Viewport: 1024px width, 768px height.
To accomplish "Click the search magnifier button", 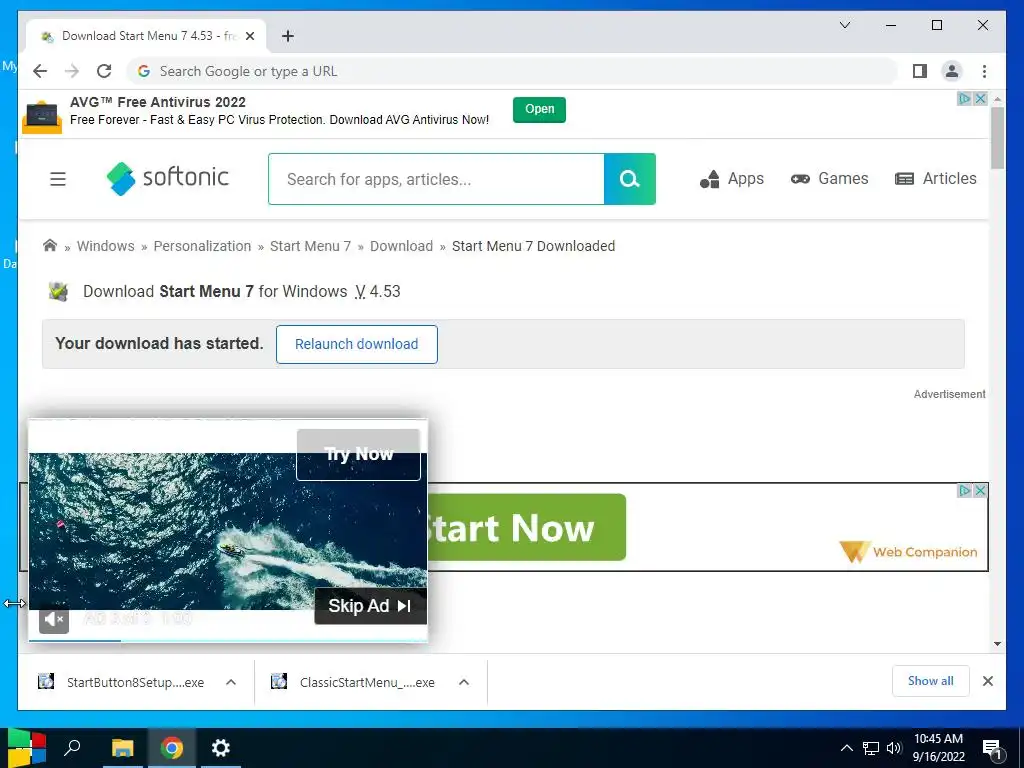I will (x=630, y=179).
